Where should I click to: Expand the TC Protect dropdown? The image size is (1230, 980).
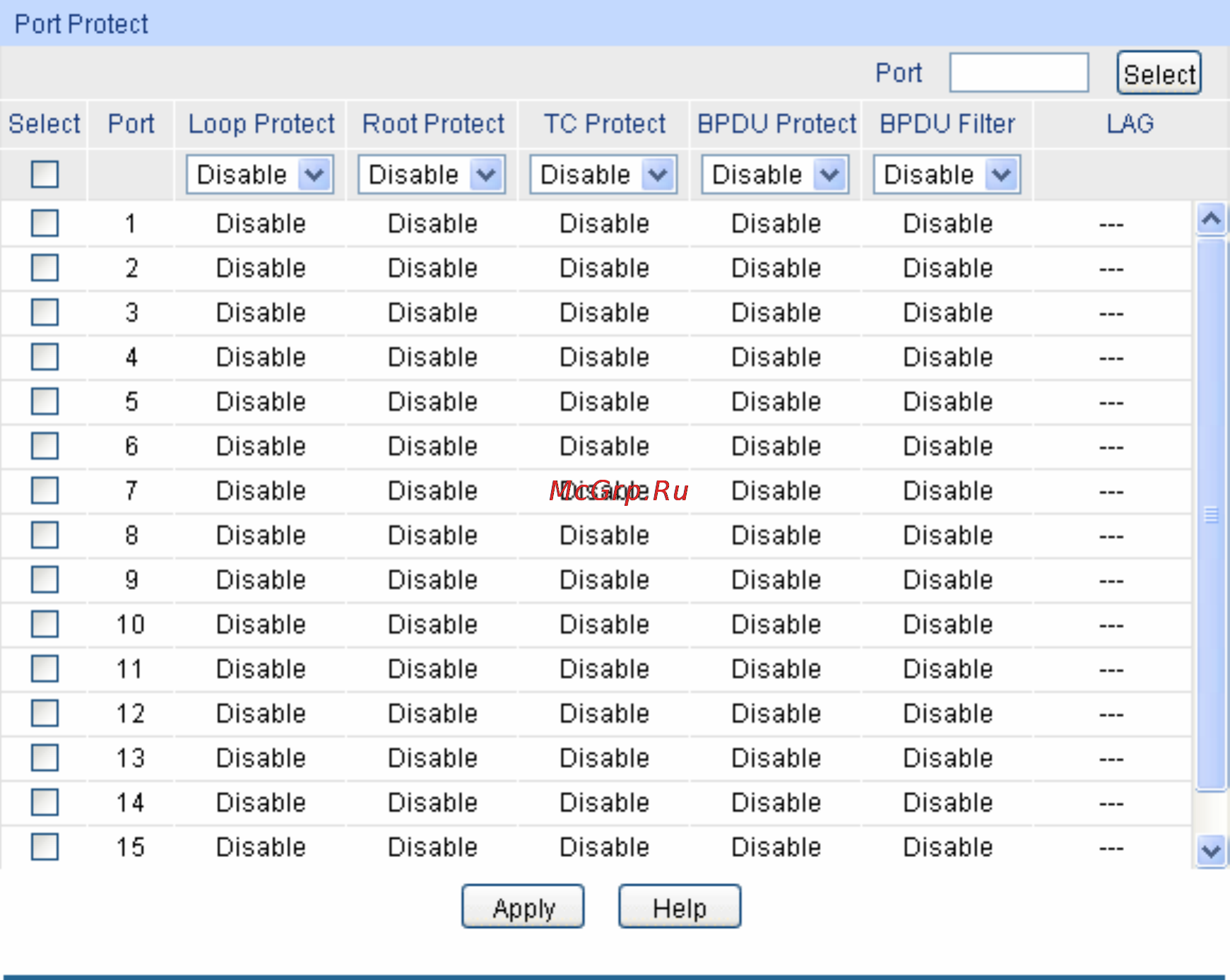(603, 175)
